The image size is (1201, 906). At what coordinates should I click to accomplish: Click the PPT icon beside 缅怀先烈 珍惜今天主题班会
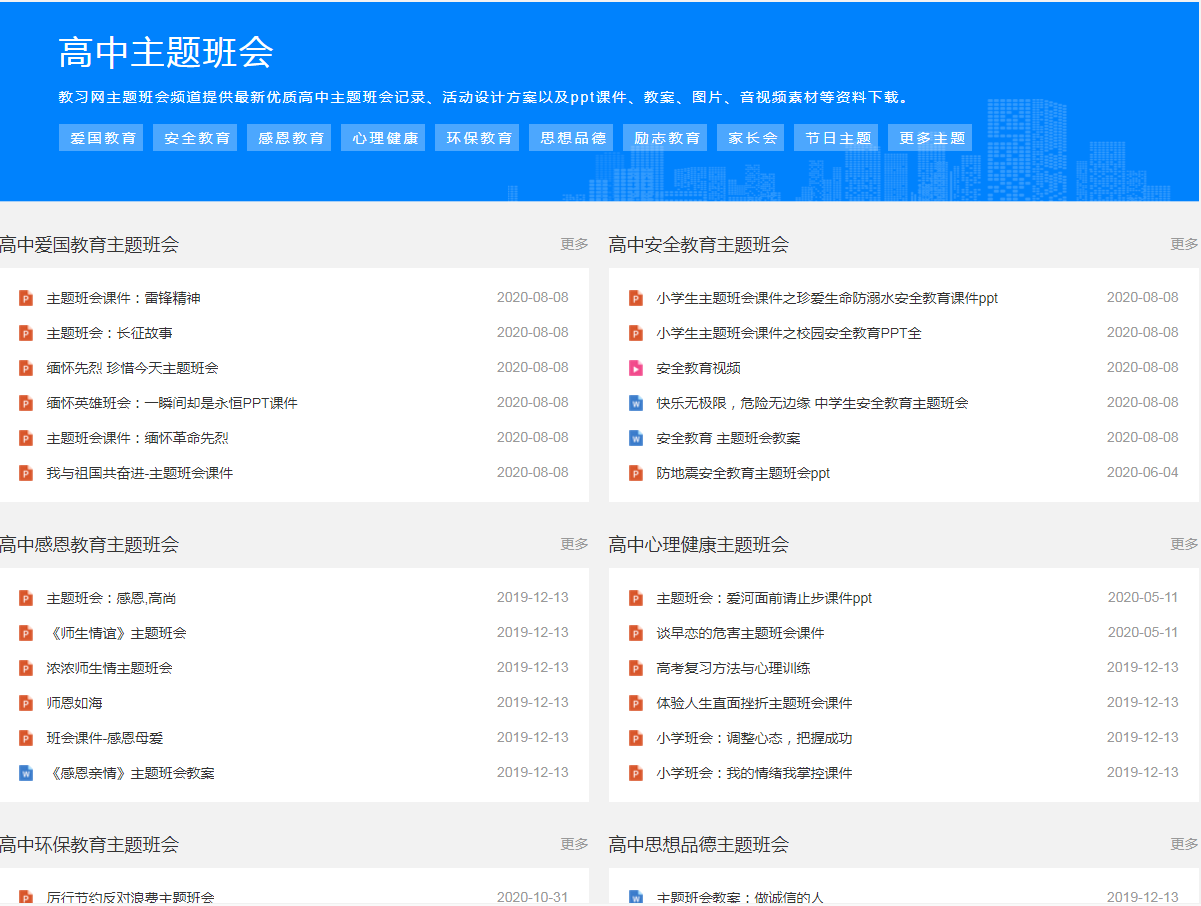click(26, 368)
